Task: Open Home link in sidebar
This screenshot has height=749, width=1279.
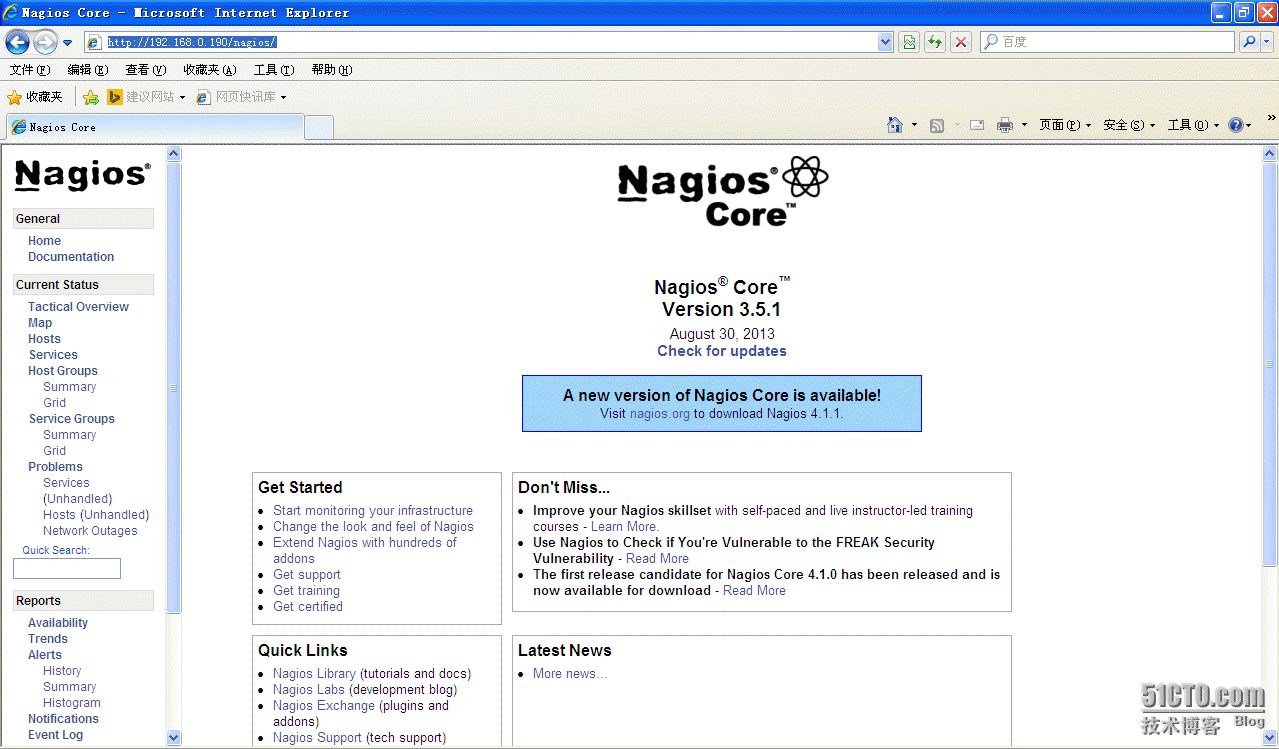Action: [44, 241]
